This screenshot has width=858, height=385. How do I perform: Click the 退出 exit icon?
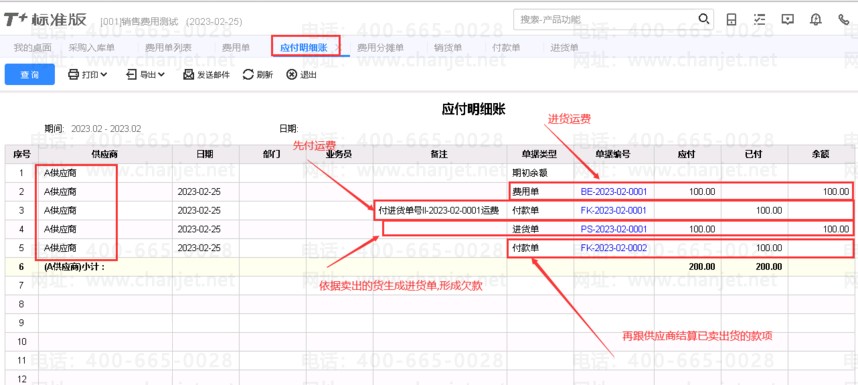click(x=292, y=74)
